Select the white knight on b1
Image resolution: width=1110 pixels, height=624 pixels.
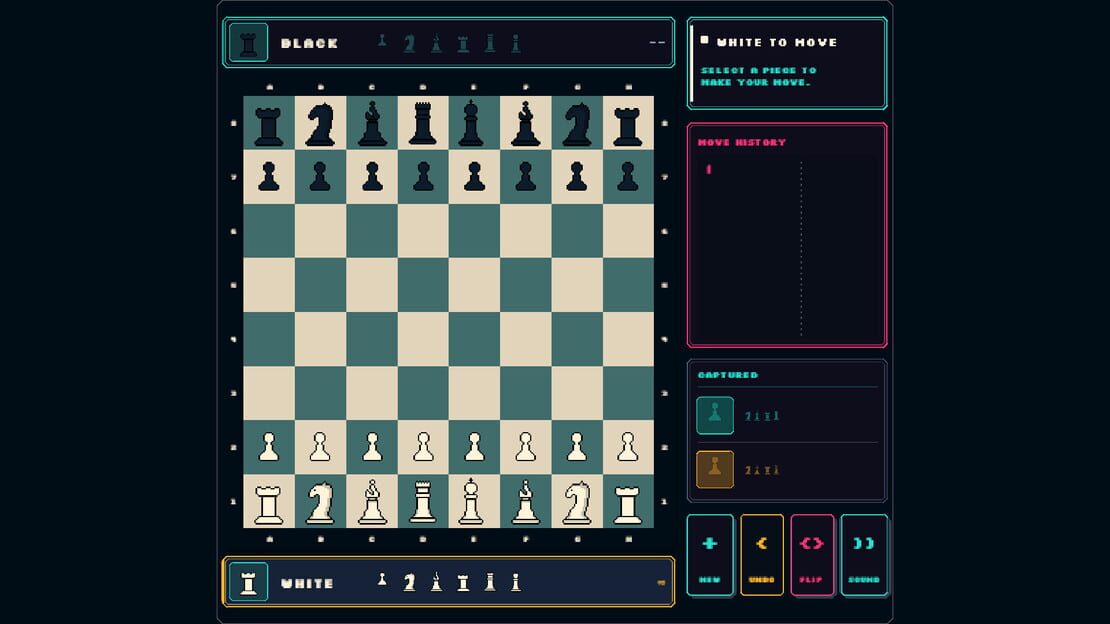320,501
